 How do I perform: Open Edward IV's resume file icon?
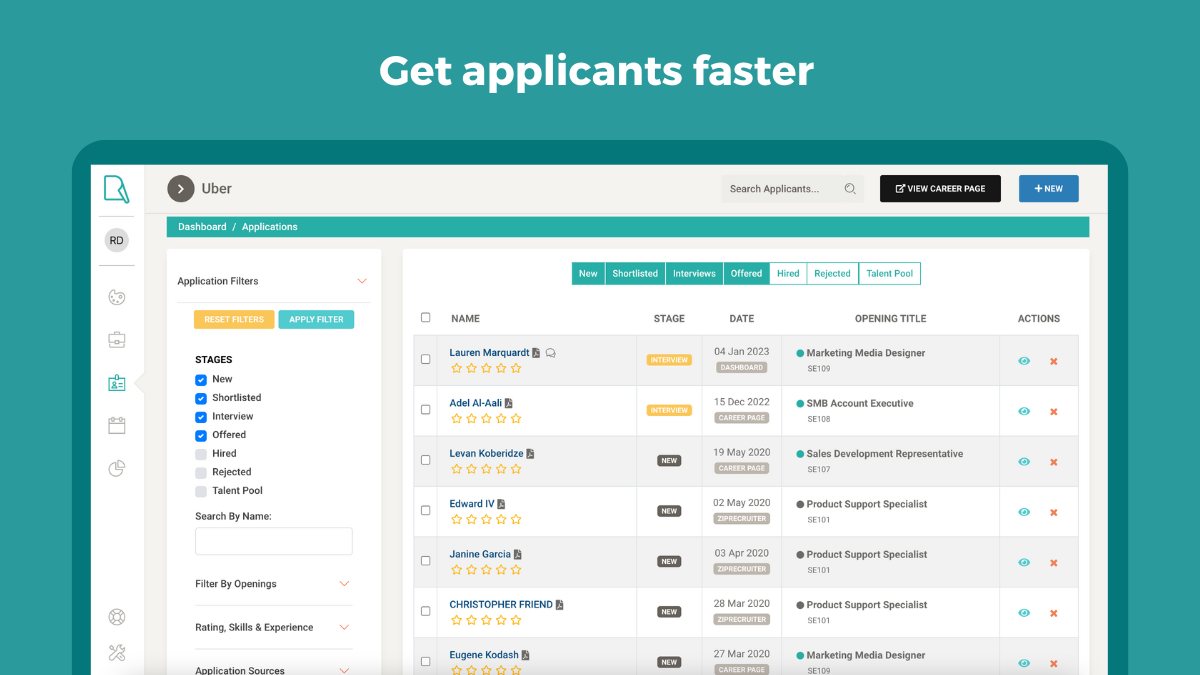click(501, 504)
